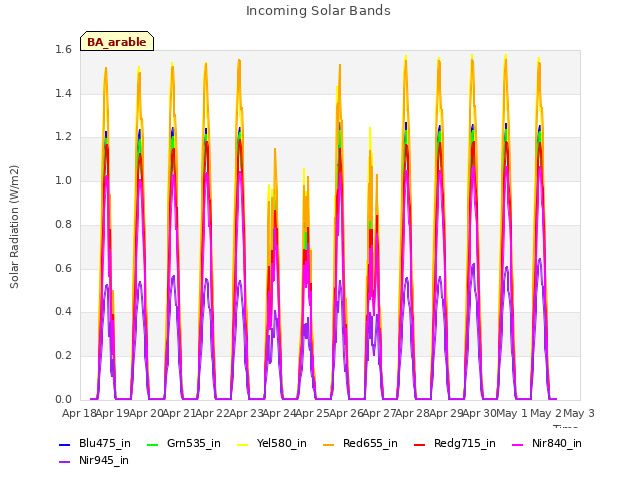Click the Apr 24 x-axis date label

[279, 413]
